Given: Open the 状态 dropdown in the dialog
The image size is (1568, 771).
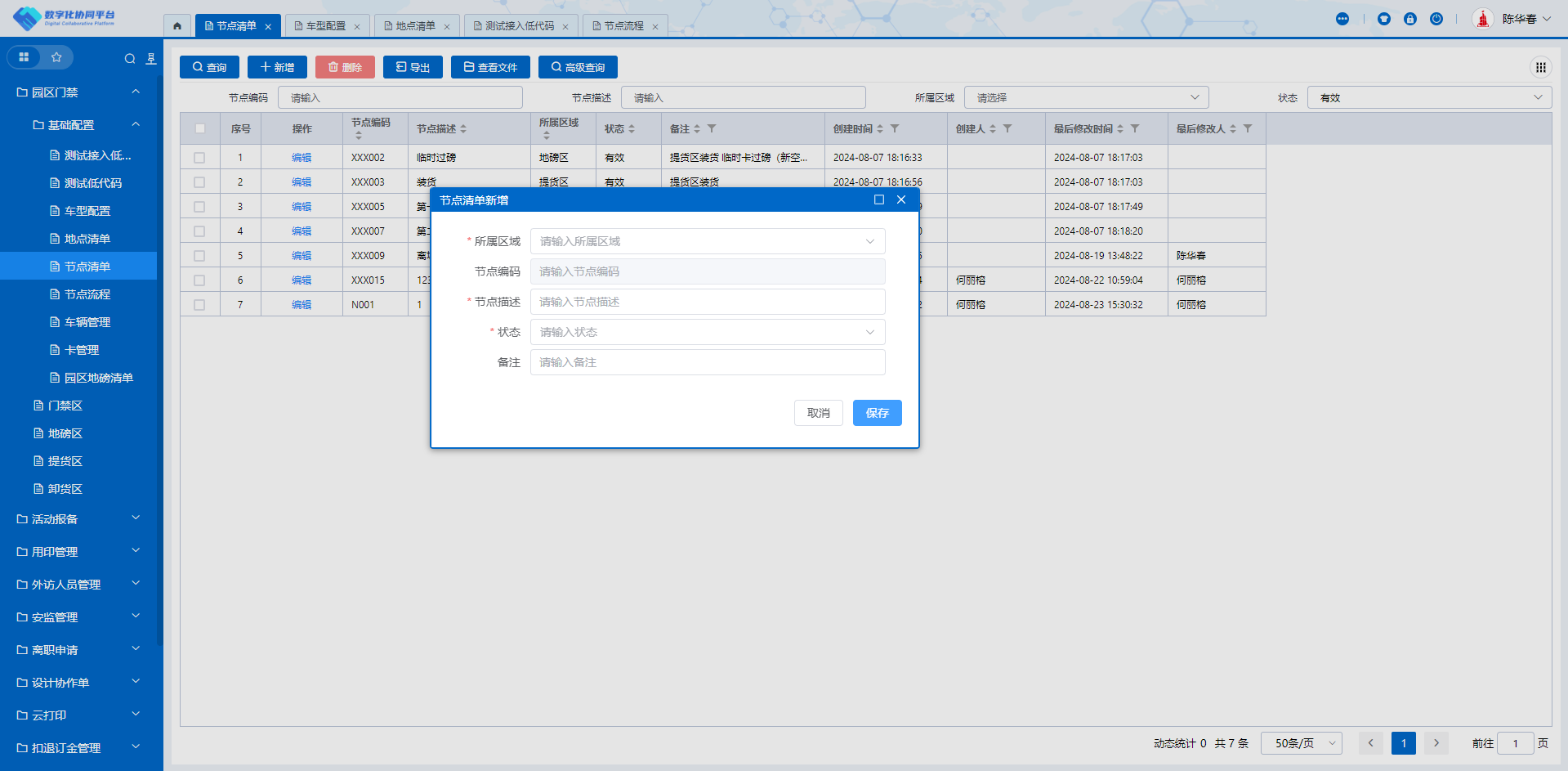Looking at the screenshot, I should point(708,332).
